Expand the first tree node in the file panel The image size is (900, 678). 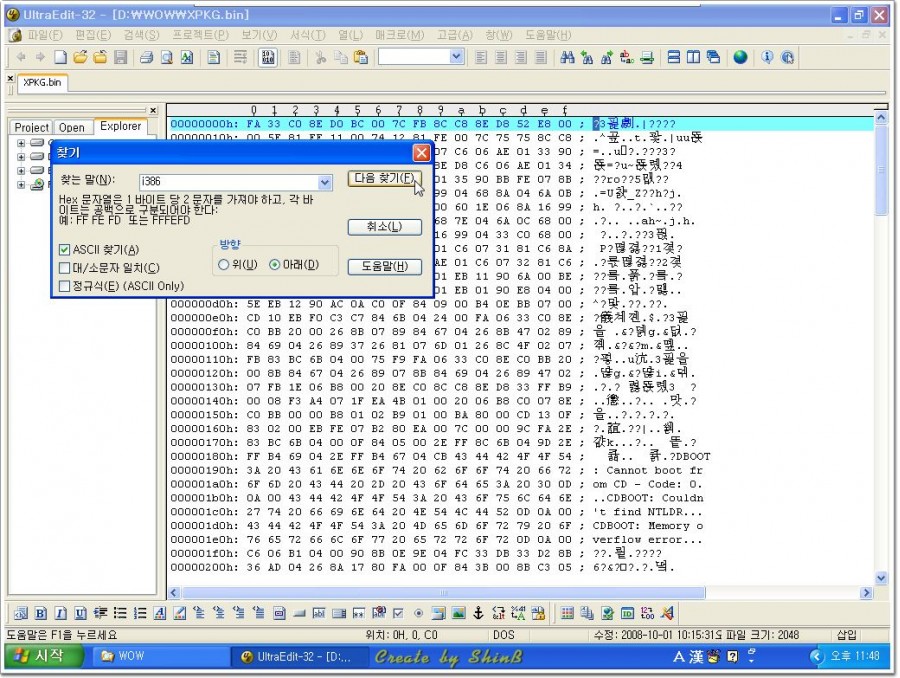(21, 143)
